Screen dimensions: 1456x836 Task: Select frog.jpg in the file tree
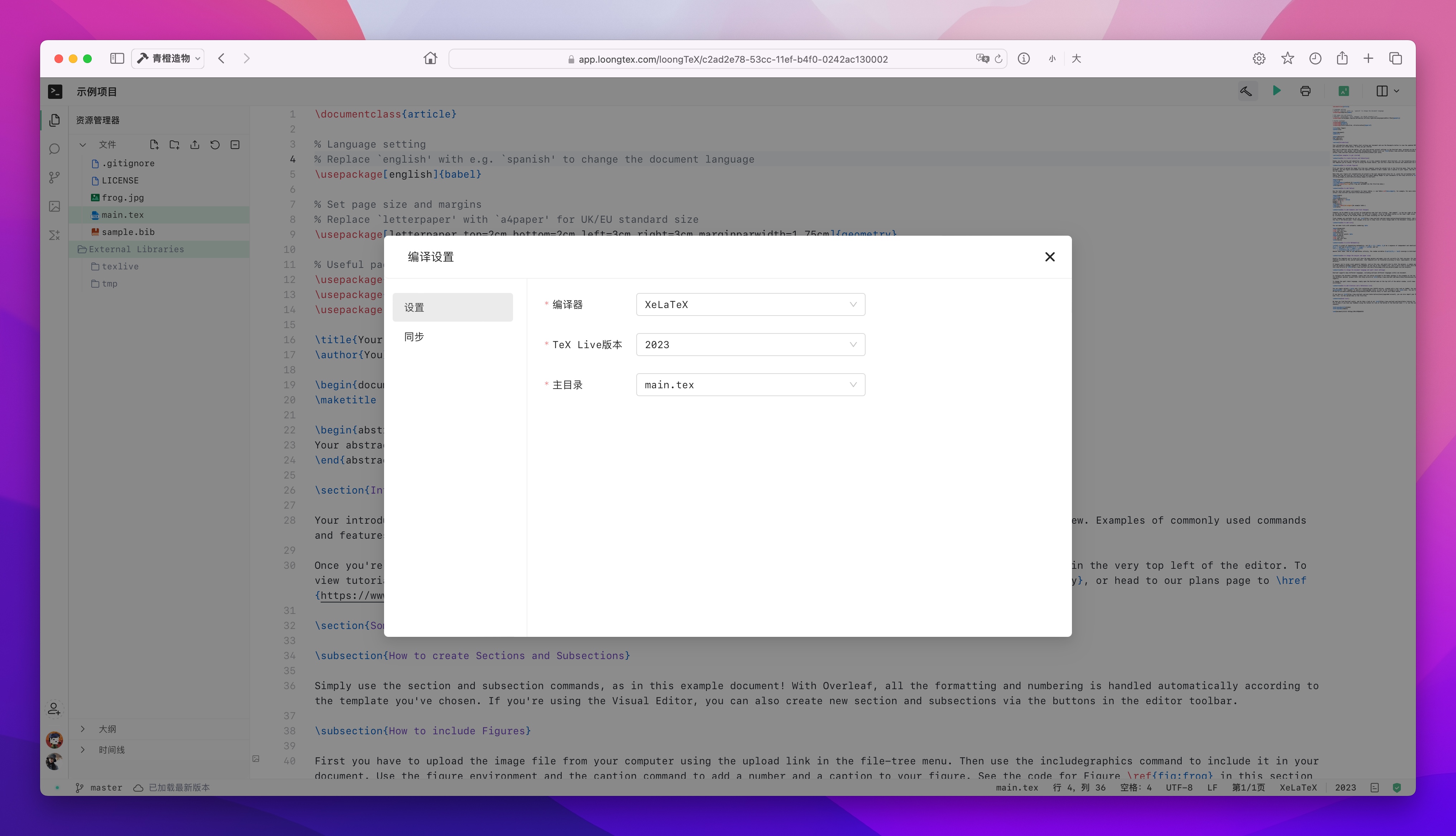coord(123,197)
